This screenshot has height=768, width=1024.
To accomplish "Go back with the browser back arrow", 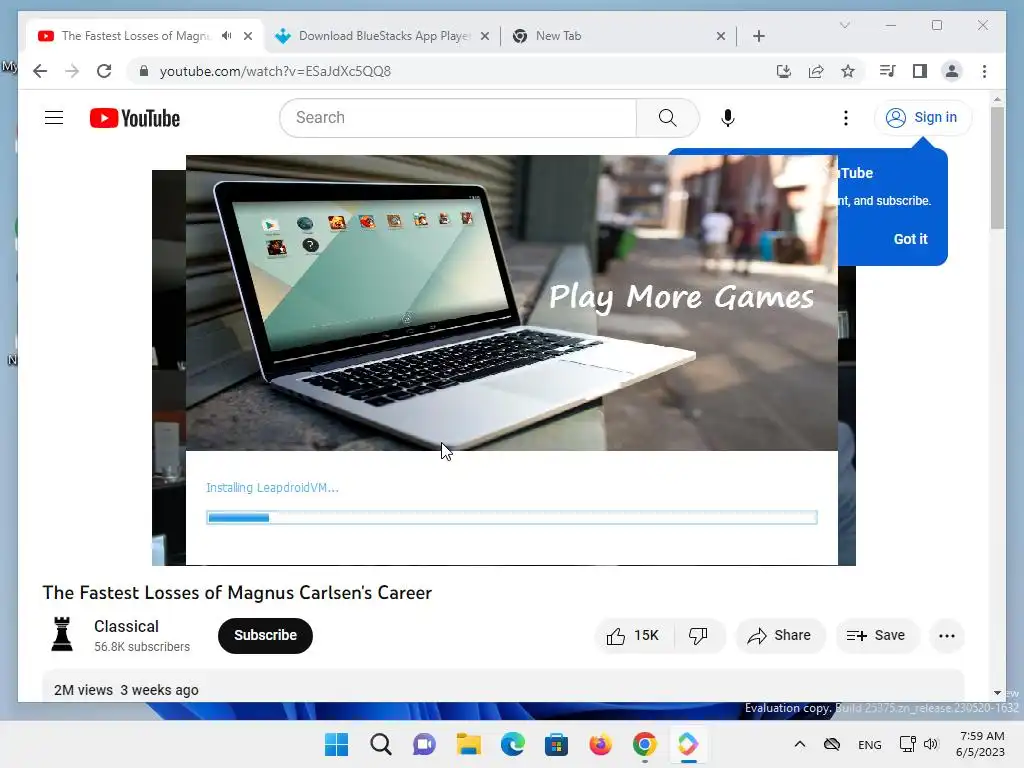I will tap(40, 71).
